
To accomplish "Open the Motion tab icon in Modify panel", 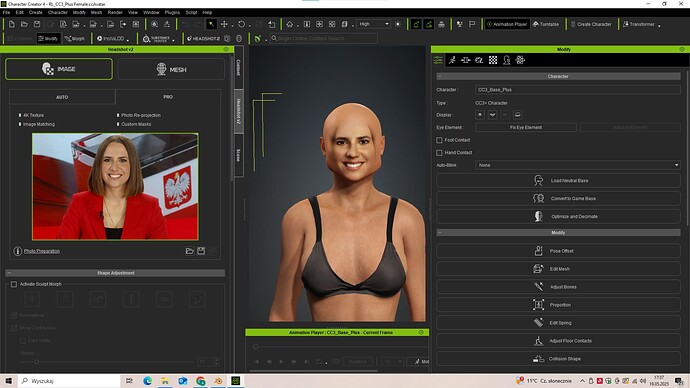I will pos(452,60).
